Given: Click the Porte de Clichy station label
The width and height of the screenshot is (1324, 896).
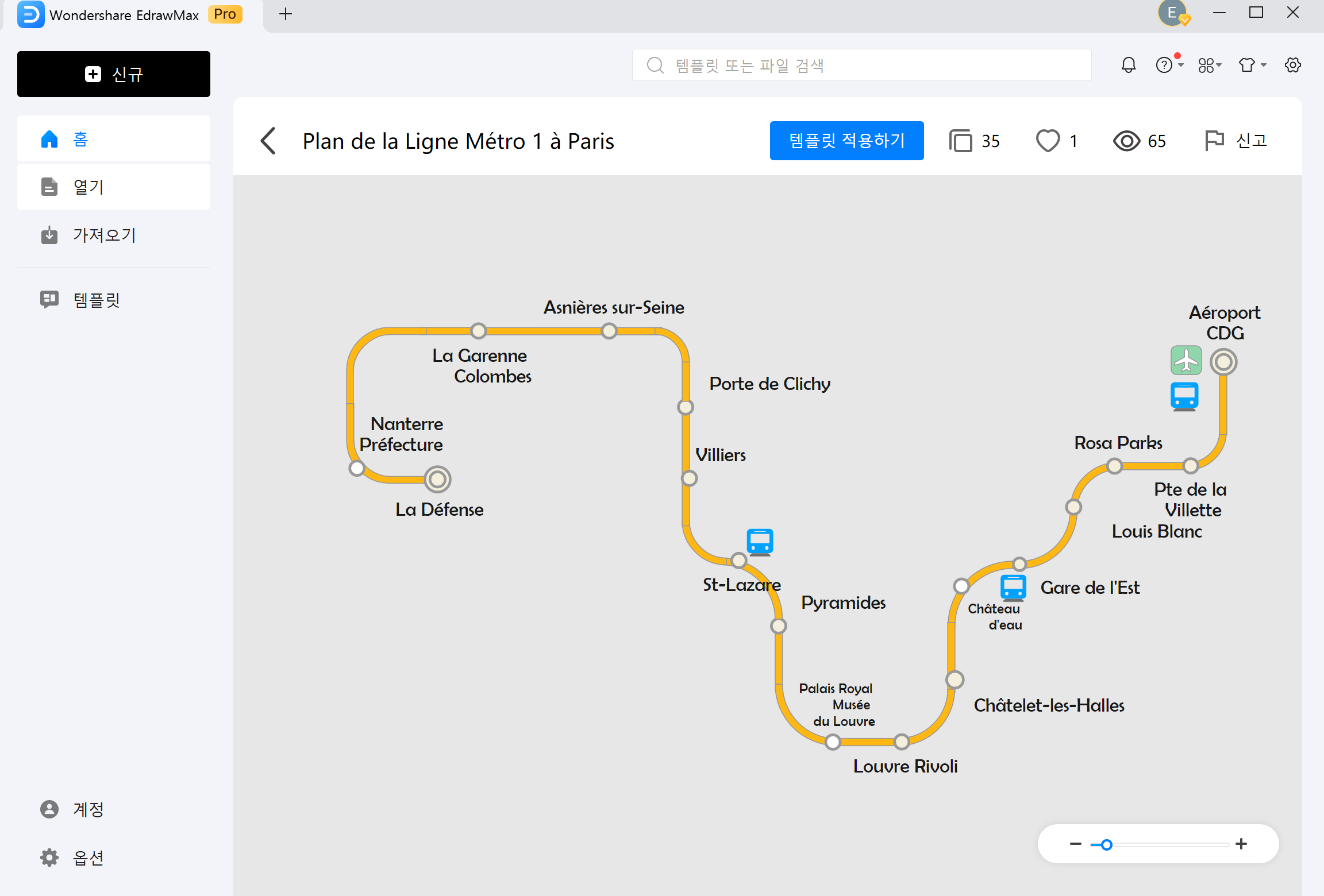Looking at the screenshot, I should 769,384.
